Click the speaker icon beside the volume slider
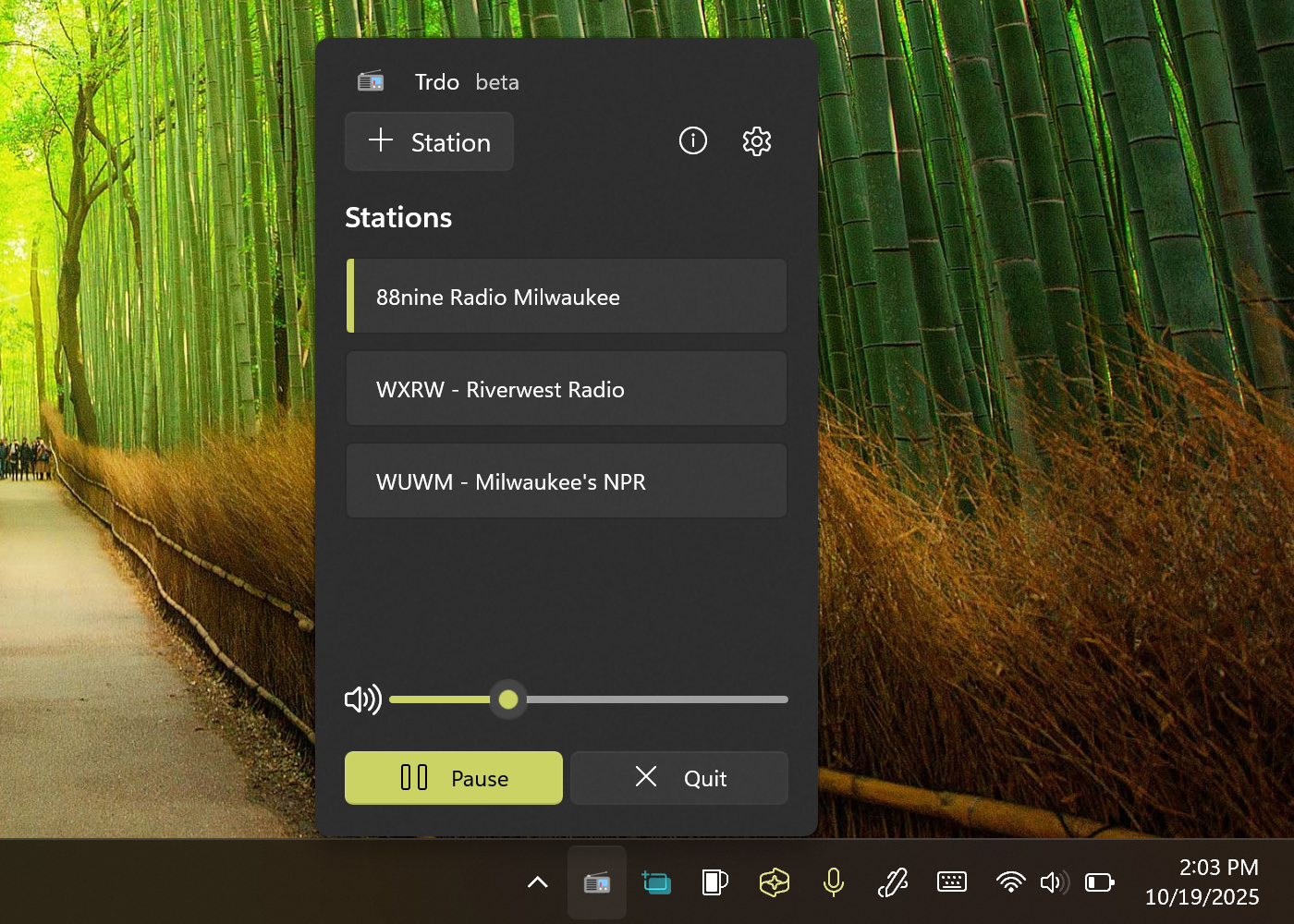This screenshot has height=924, width=1294. click(362, 699)
